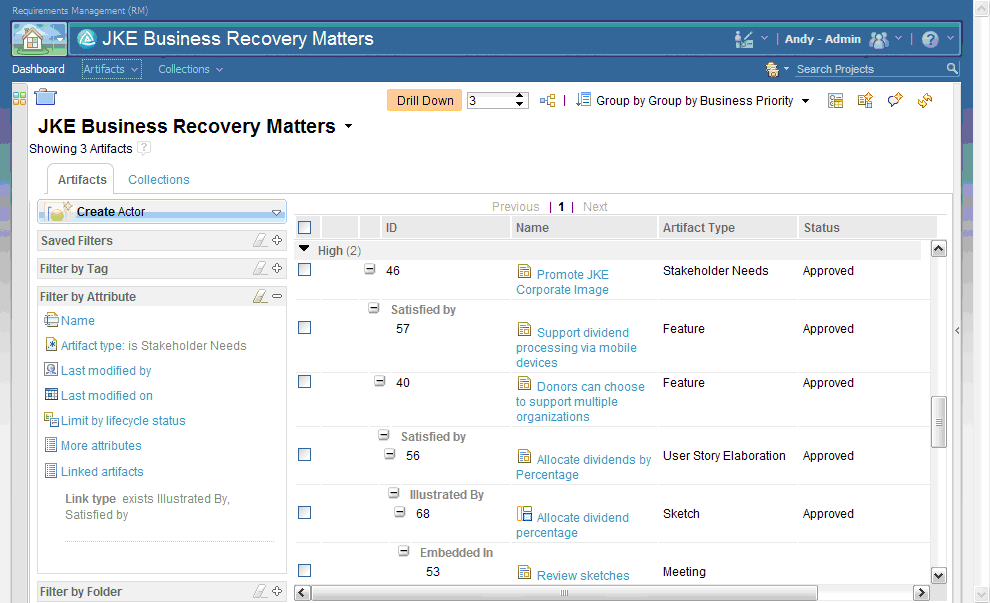
Task: Click the colored grid view icon
Action: pos(20,98)
